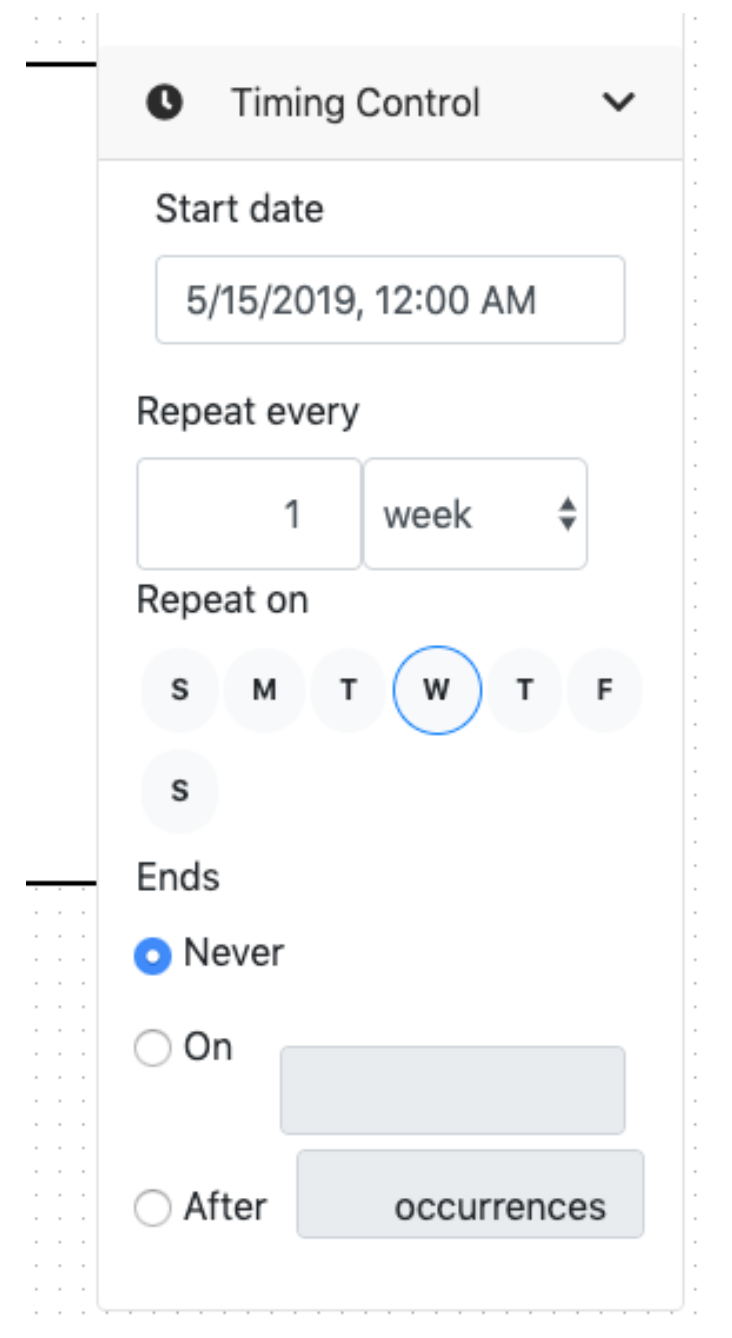Click the dropdown stepper arrows beside week

565,514
